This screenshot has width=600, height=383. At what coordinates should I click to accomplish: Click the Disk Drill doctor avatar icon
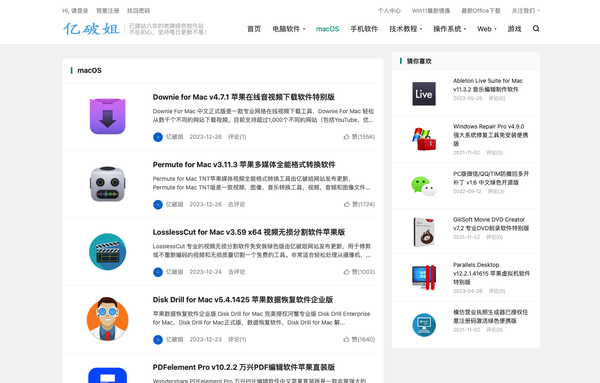(108, 319)
